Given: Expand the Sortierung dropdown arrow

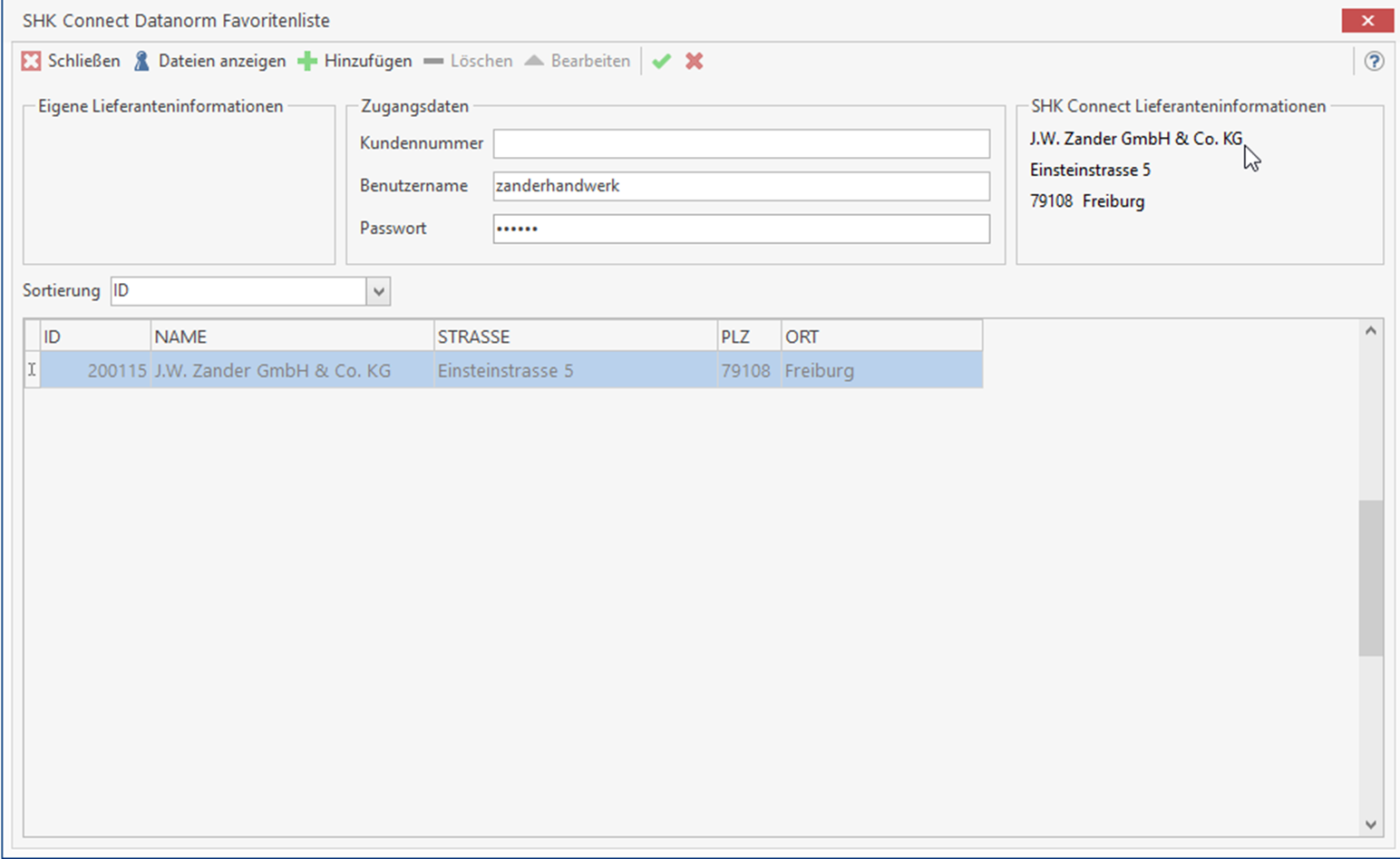Looking at the screenshot, I should [378, 291].
